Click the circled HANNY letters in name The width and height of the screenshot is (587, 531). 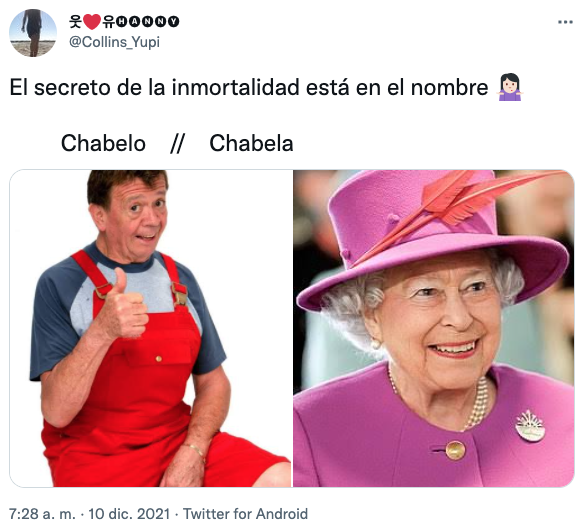[147, 22]
